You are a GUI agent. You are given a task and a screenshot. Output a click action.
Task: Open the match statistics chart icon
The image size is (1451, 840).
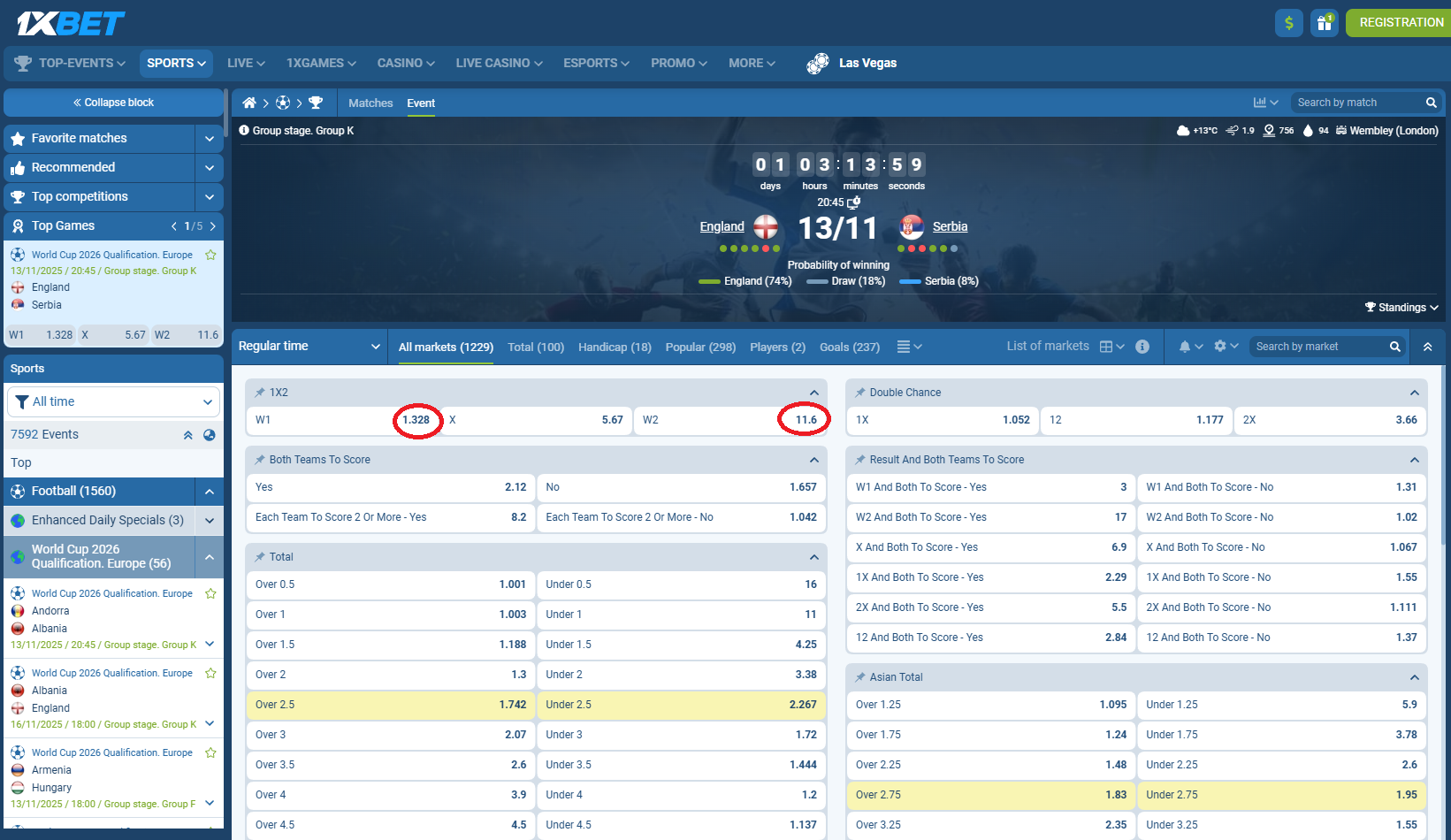pyautogui.click(x=1260, y=102)
